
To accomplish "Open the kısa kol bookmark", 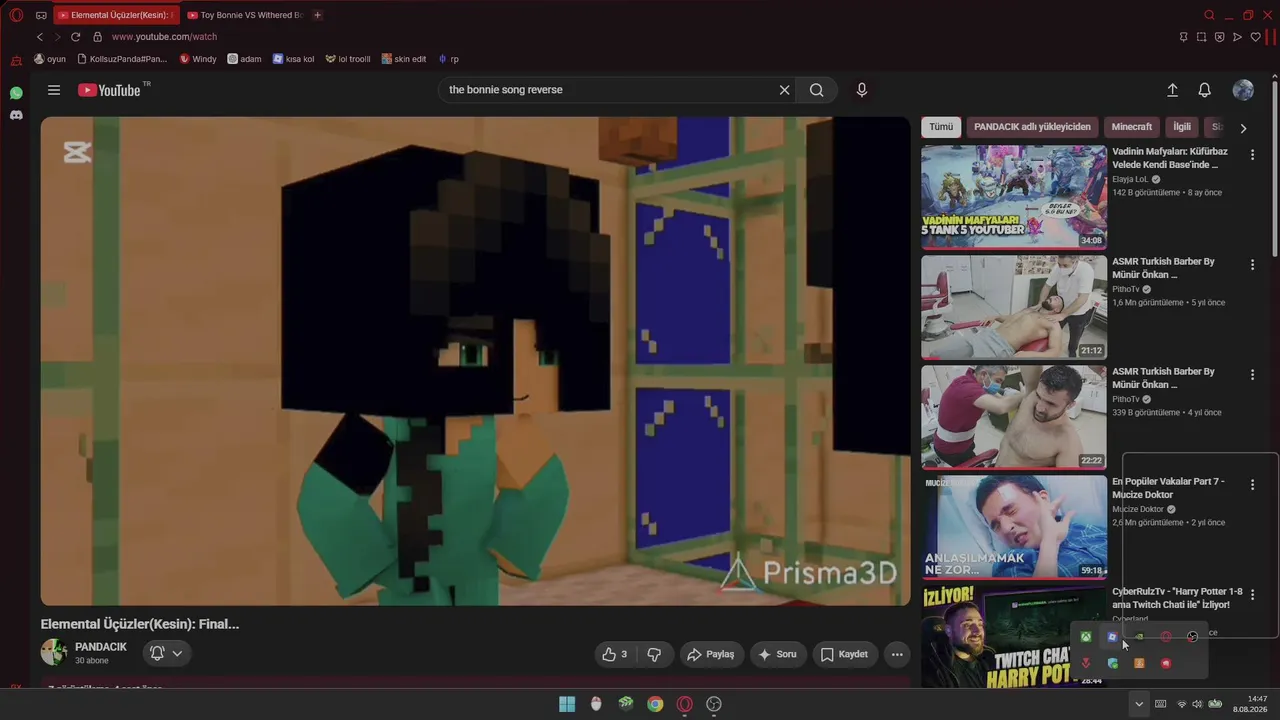I will pos(293,59).
